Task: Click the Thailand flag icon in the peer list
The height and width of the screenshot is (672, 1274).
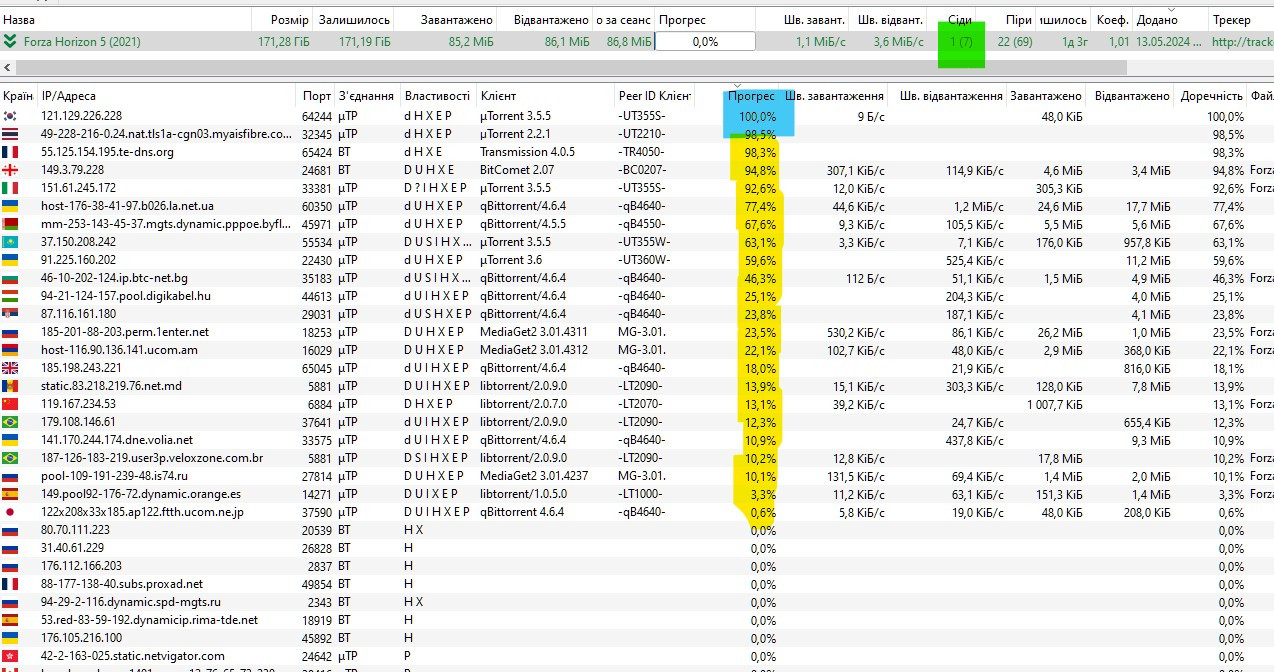Action: (x=11, y=134)
